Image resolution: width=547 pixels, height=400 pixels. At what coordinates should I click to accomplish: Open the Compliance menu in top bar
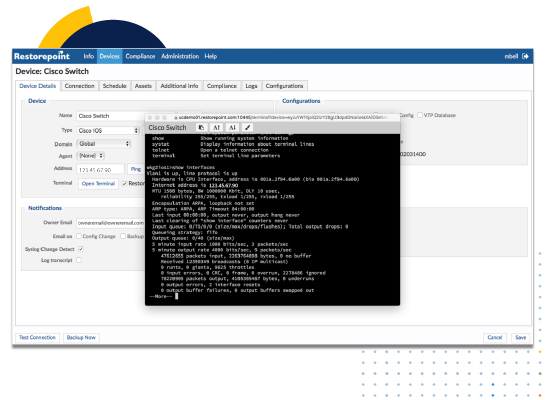tap(140, 56)
